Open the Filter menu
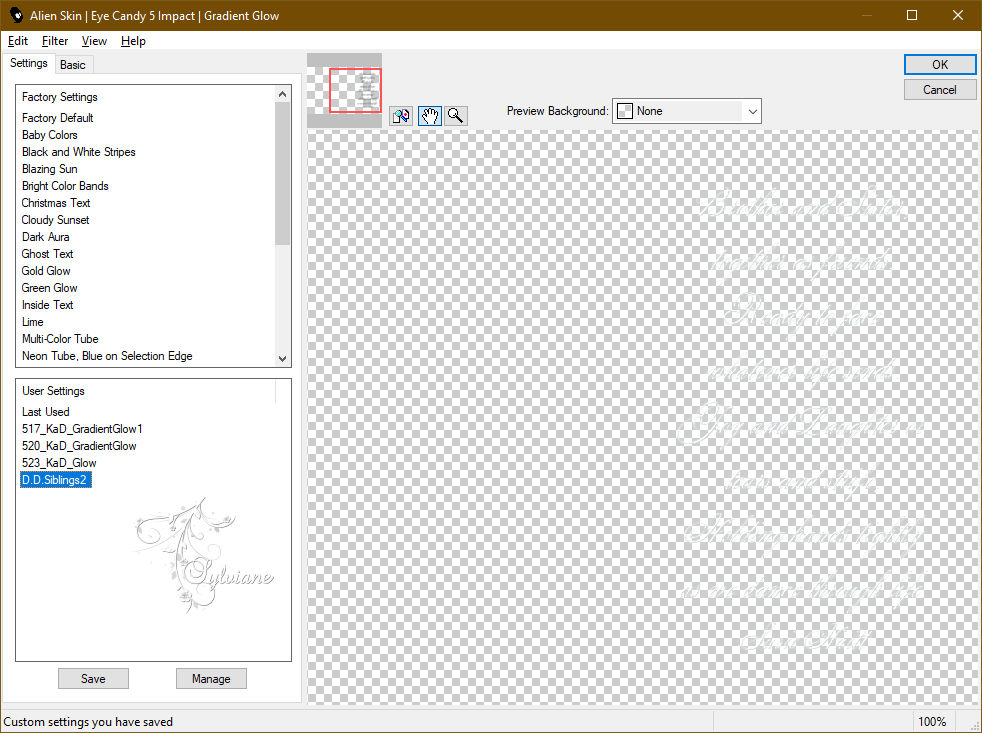 (x=54, y=41)
